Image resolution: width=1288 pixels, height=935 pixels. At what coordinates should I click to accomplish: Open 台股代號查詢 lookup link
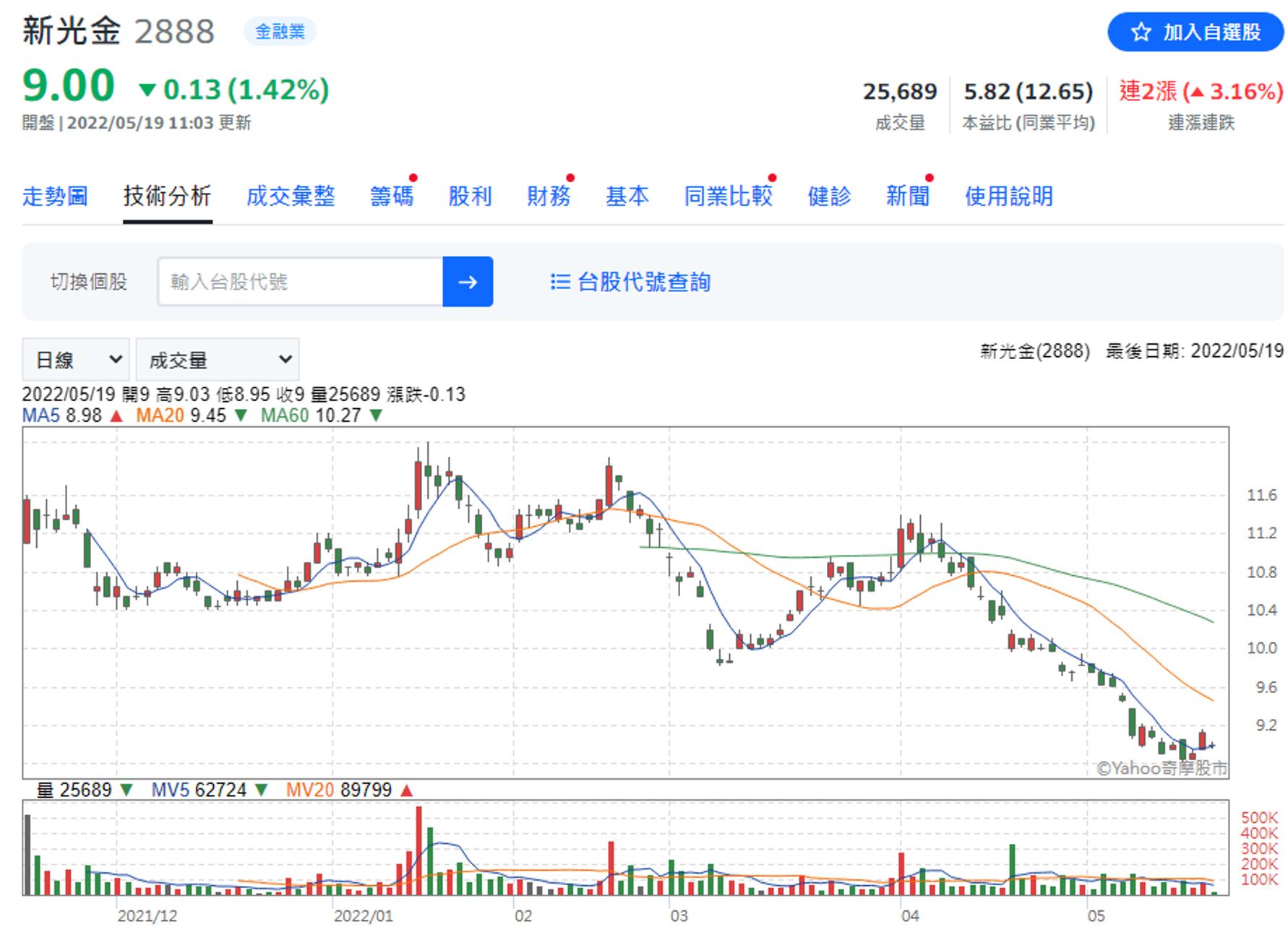[630, 282]
